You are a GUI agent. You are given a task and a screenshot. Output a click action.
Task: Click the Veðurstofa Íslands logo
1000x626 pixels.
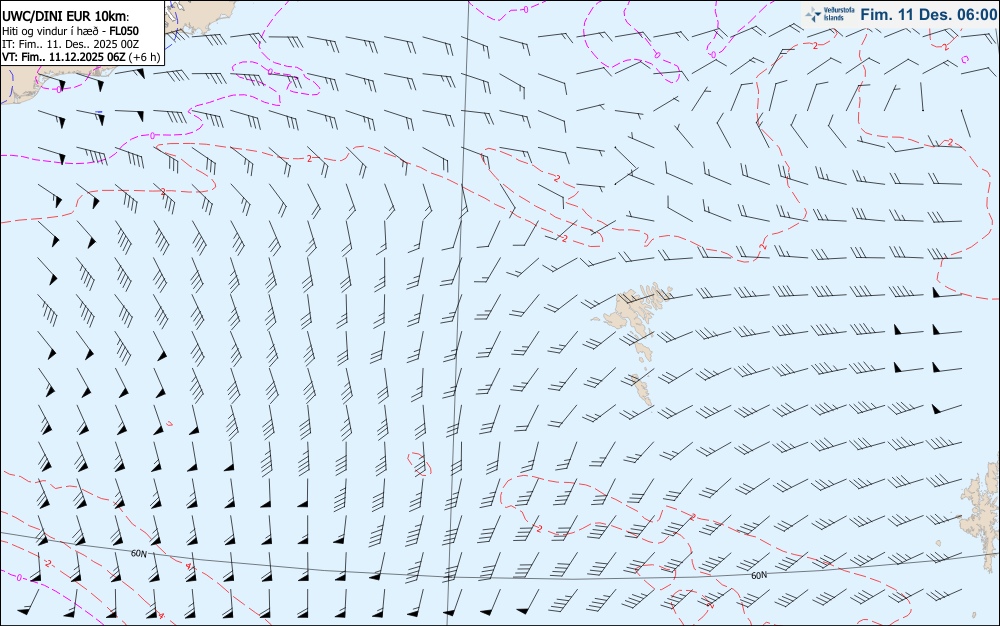pos(830,14)
